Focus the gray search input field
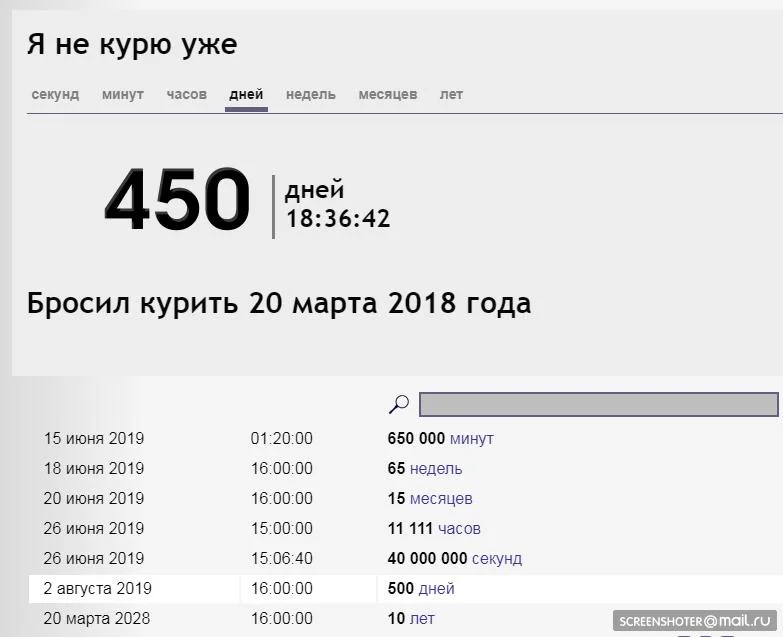This screenshot has height=637, width=783. coord(598,404)
